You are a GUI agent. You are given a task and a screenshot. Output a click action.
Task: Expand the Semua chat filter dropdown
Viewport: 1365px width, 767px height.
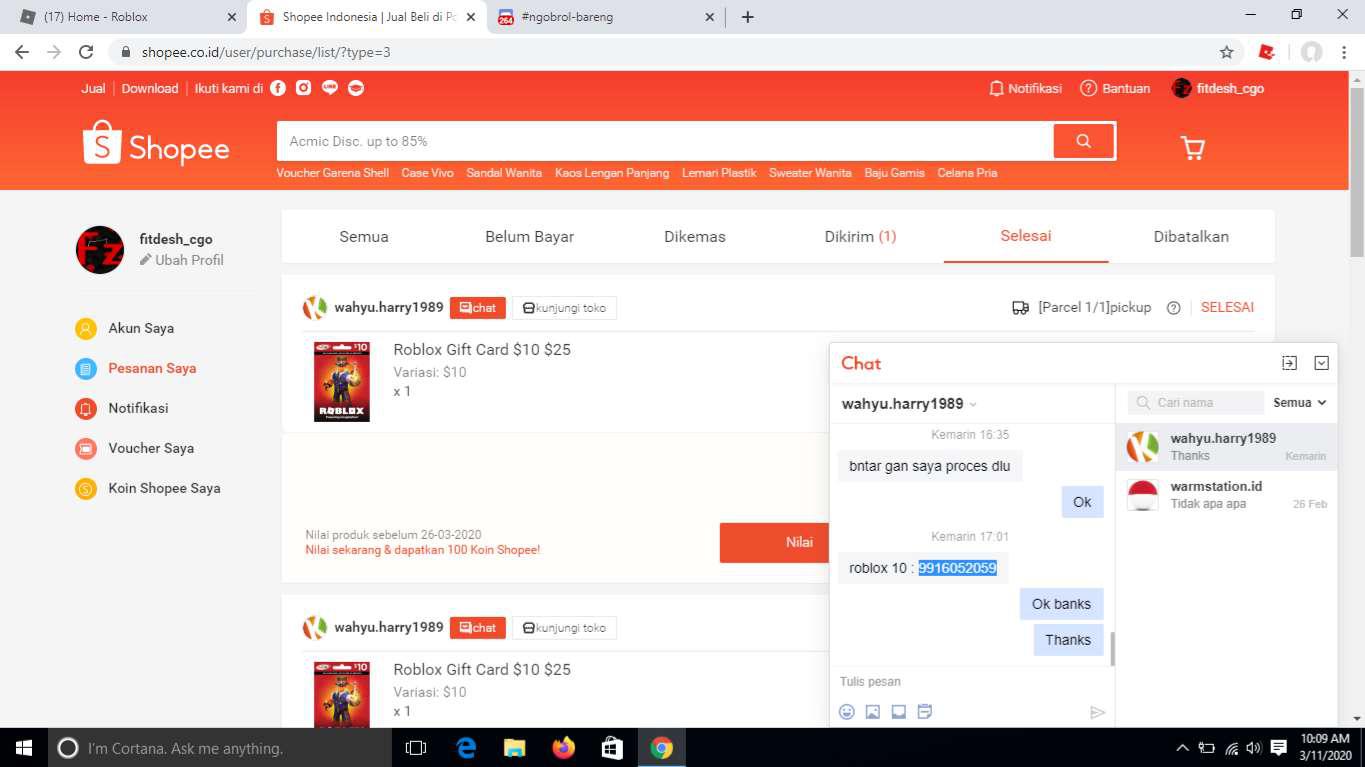point(1300,402)
